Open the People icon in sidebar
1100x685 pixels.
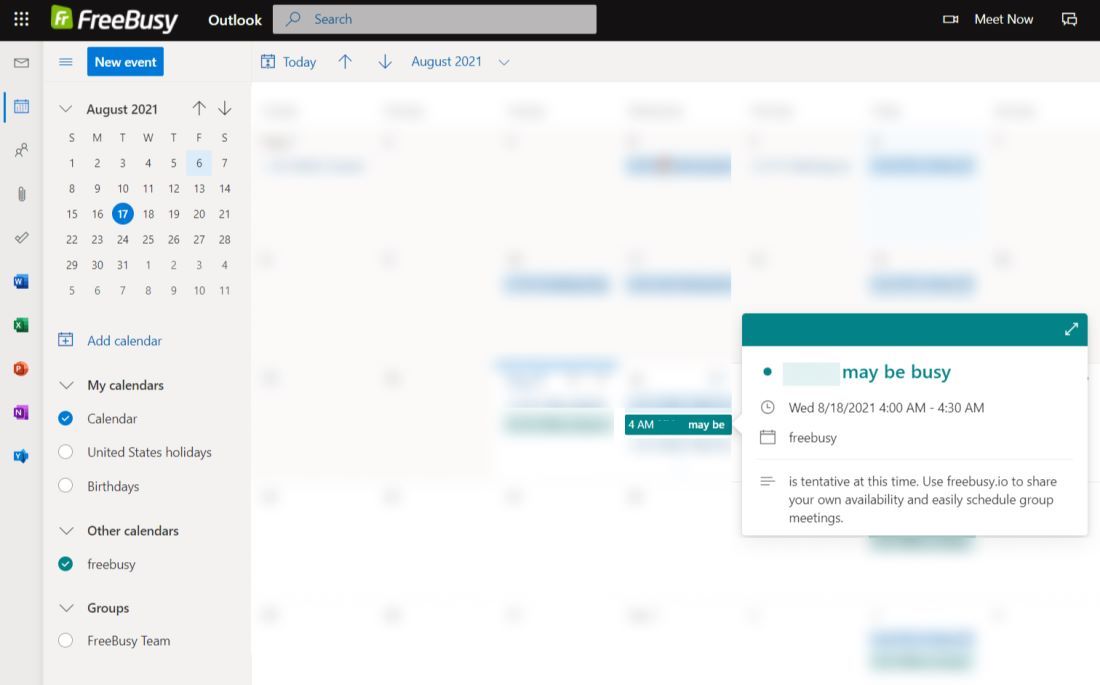coord(21,150)
